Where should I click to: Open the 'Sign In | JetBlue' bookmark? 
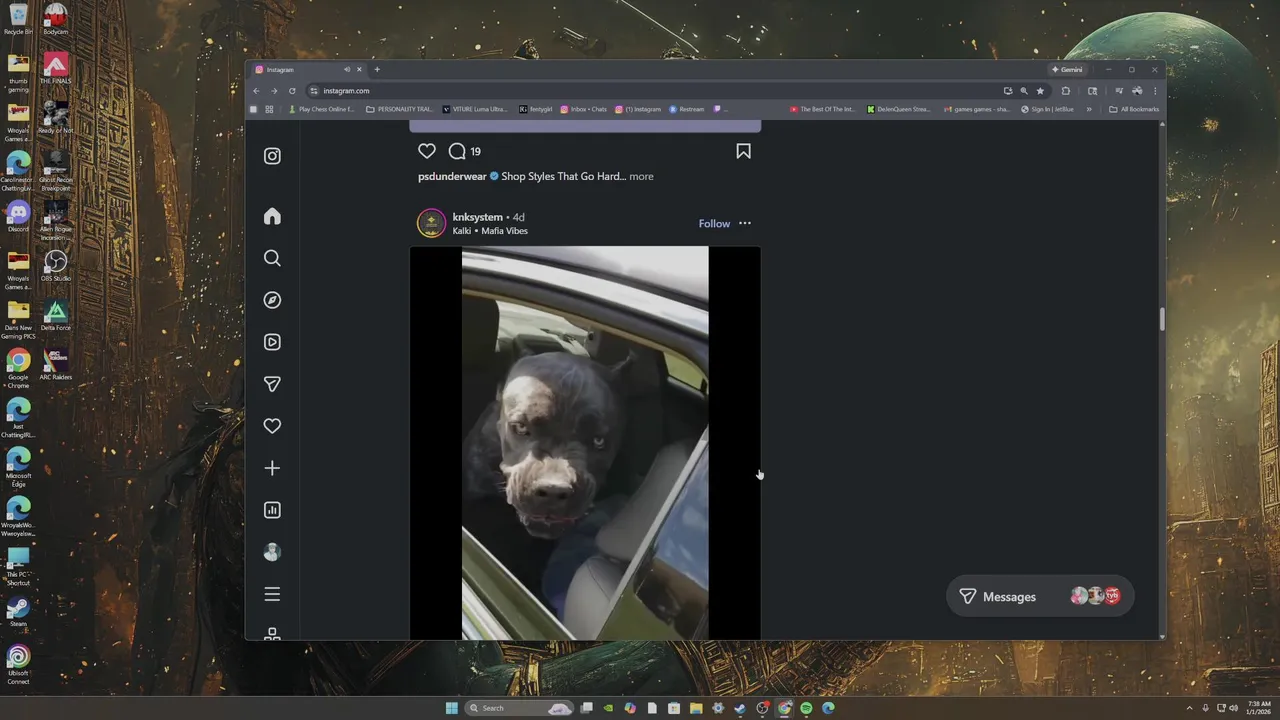pos(1047,109)
